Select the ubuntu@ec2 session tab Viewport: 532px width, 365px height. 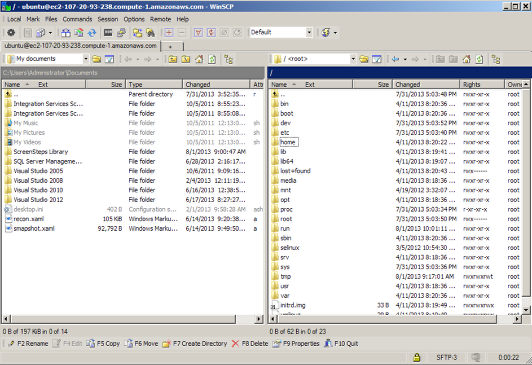pos(80,46)
